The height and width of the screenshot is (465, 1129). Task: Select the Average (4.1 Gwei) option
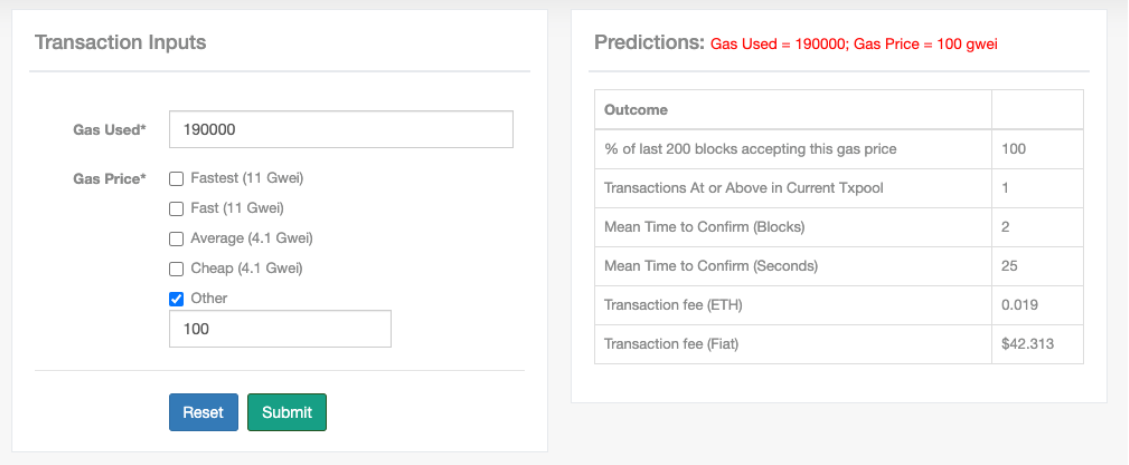pyautogui.click(x=176, y=239)
